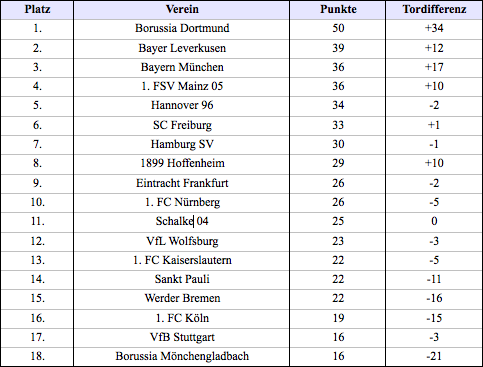Viewport: 483px width, 367px height.
Task: Click the Platz column header
Action: point(37,10)
